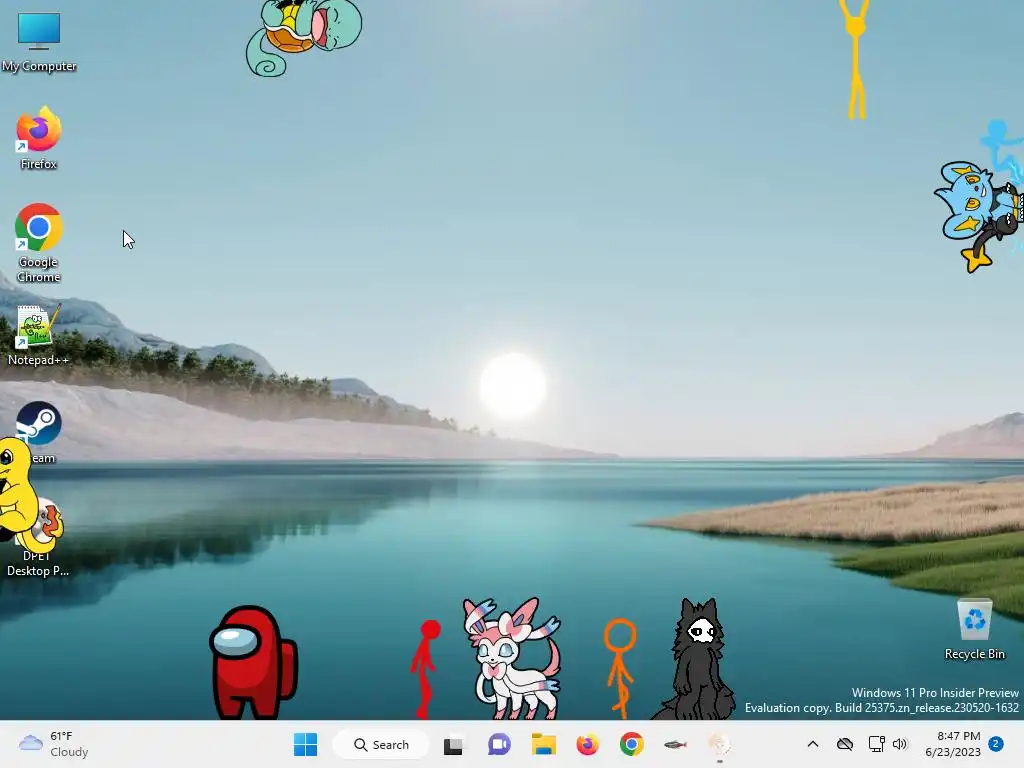
Task: Open the Chat app in taskbar
Action: click(499, 744)
